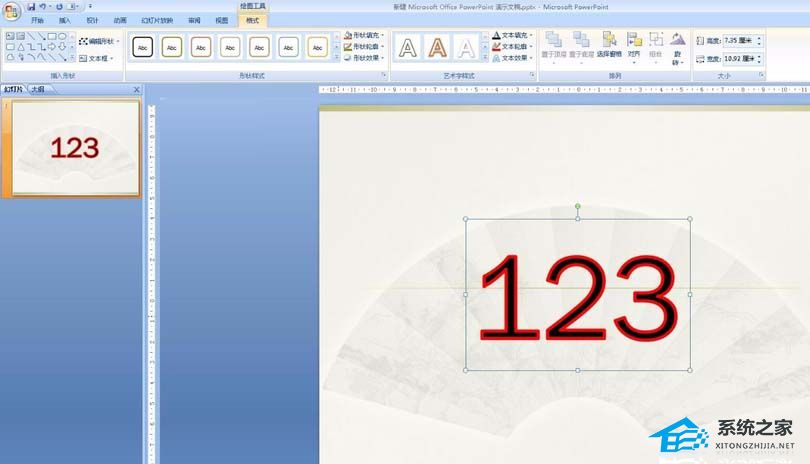This screenshot has width=810, height=464.
Task: Select the 格式 (Format) drawing tools tab
Action: [253, 21]
